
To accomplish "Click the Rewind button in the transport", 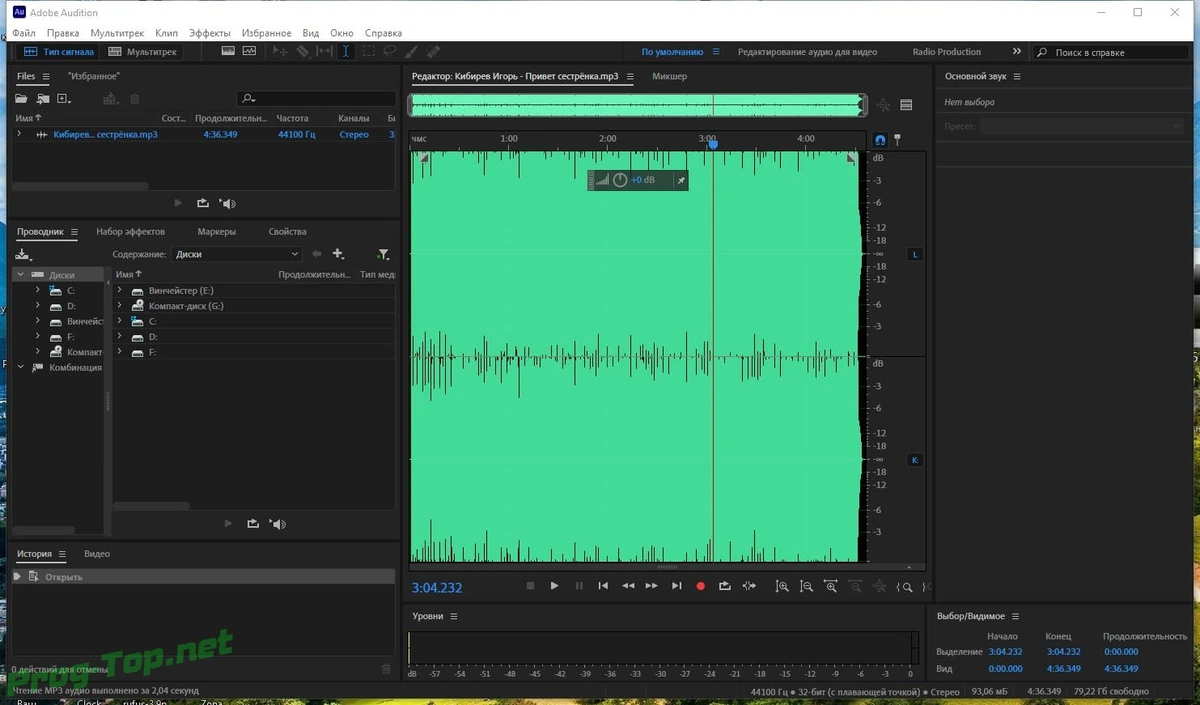I will click(628, 586).
